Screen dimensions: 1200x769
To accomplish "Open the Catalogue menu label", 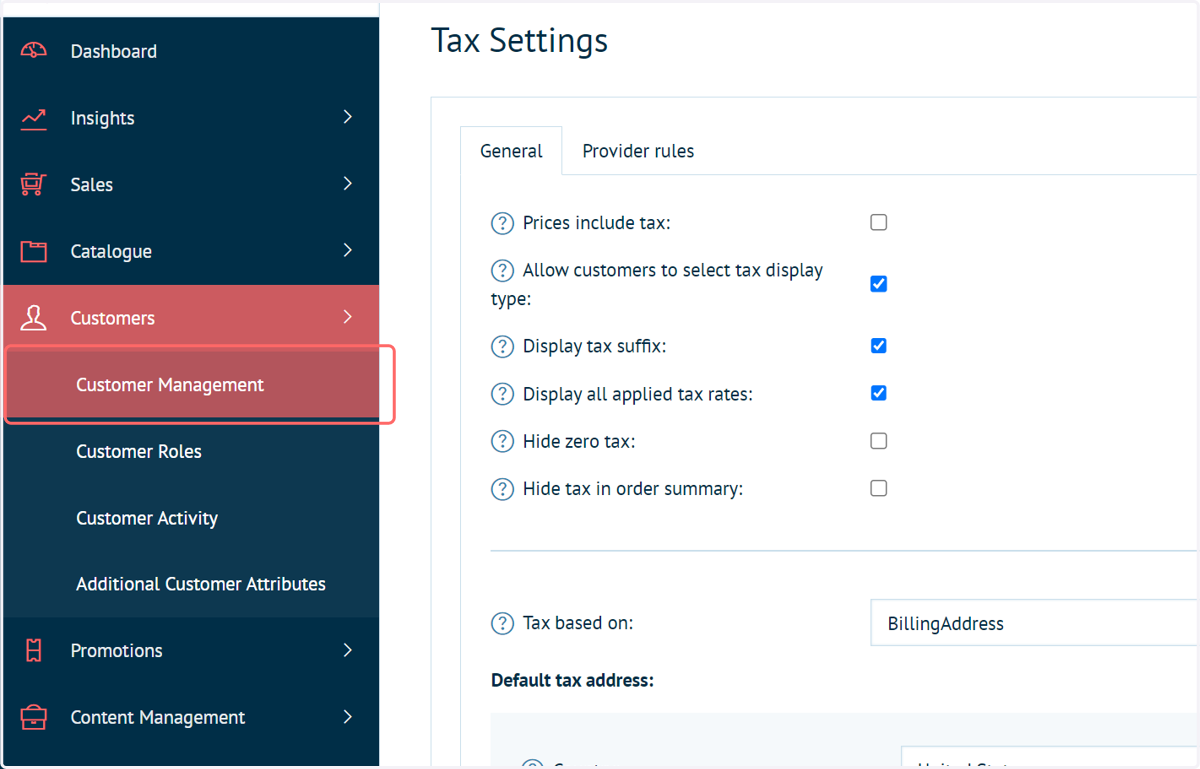I will tap(111, 251).
